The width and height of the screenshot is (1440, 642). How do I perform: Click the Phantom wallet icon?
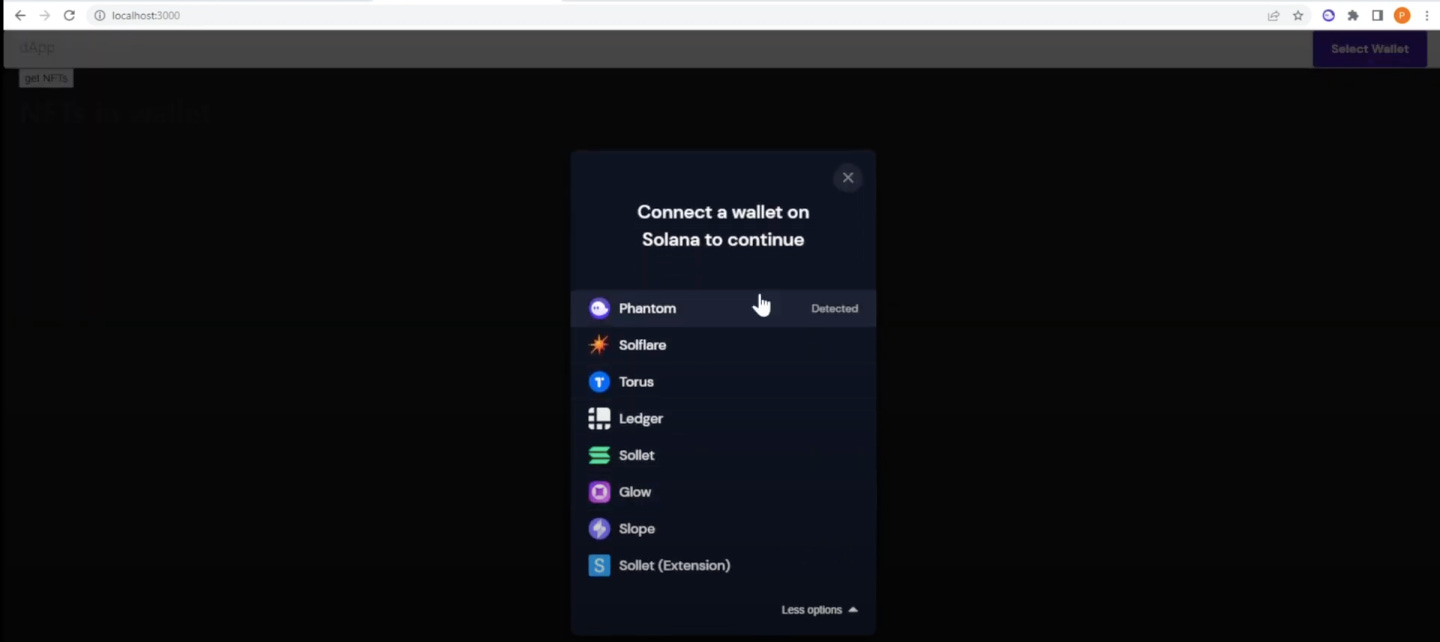[x=599, y=308]
